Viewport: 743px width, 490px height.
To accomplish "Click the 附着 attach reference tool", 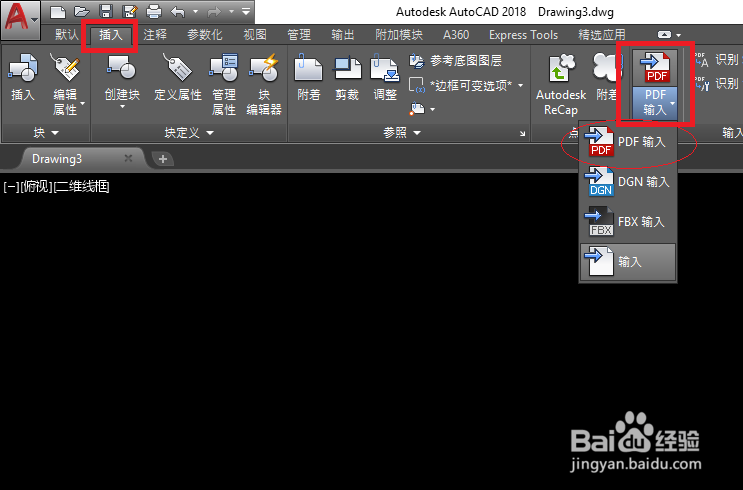I will (x=308, y=78).
